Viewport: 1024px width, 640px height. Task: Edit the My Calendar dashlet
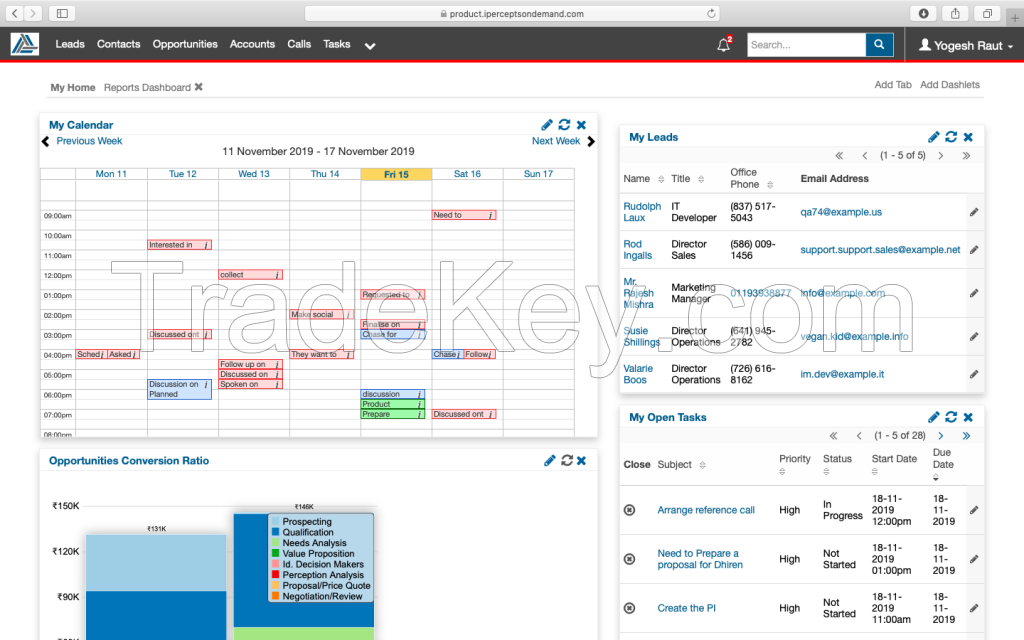point(547,125)
